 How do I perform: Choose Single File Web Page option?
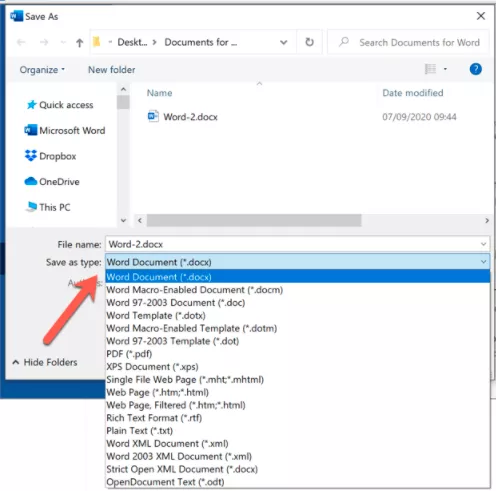[298, 380]
